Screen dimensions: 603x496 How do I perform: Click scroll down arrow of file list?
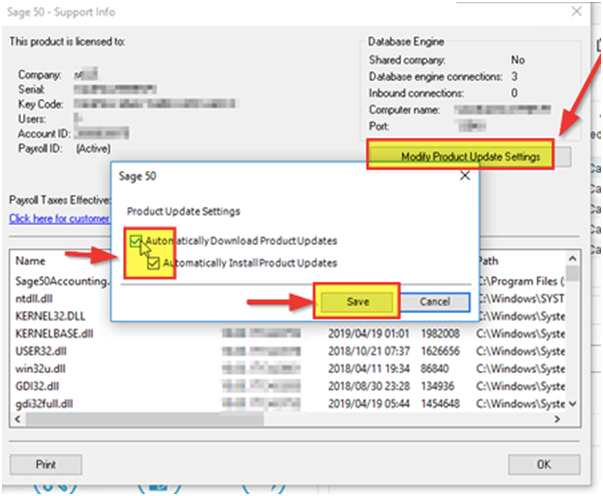click(572, 404)
